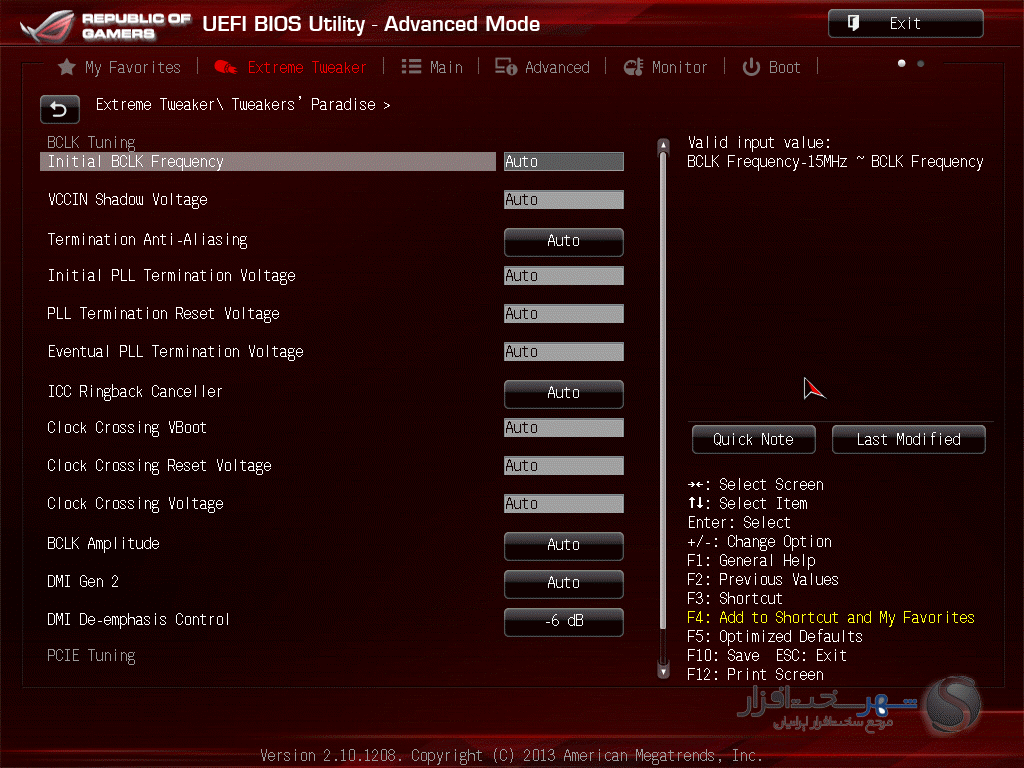Open BCLK Amplitude Auto dropdown
This screenshot has width=1024, height=768.
point(564,545)
